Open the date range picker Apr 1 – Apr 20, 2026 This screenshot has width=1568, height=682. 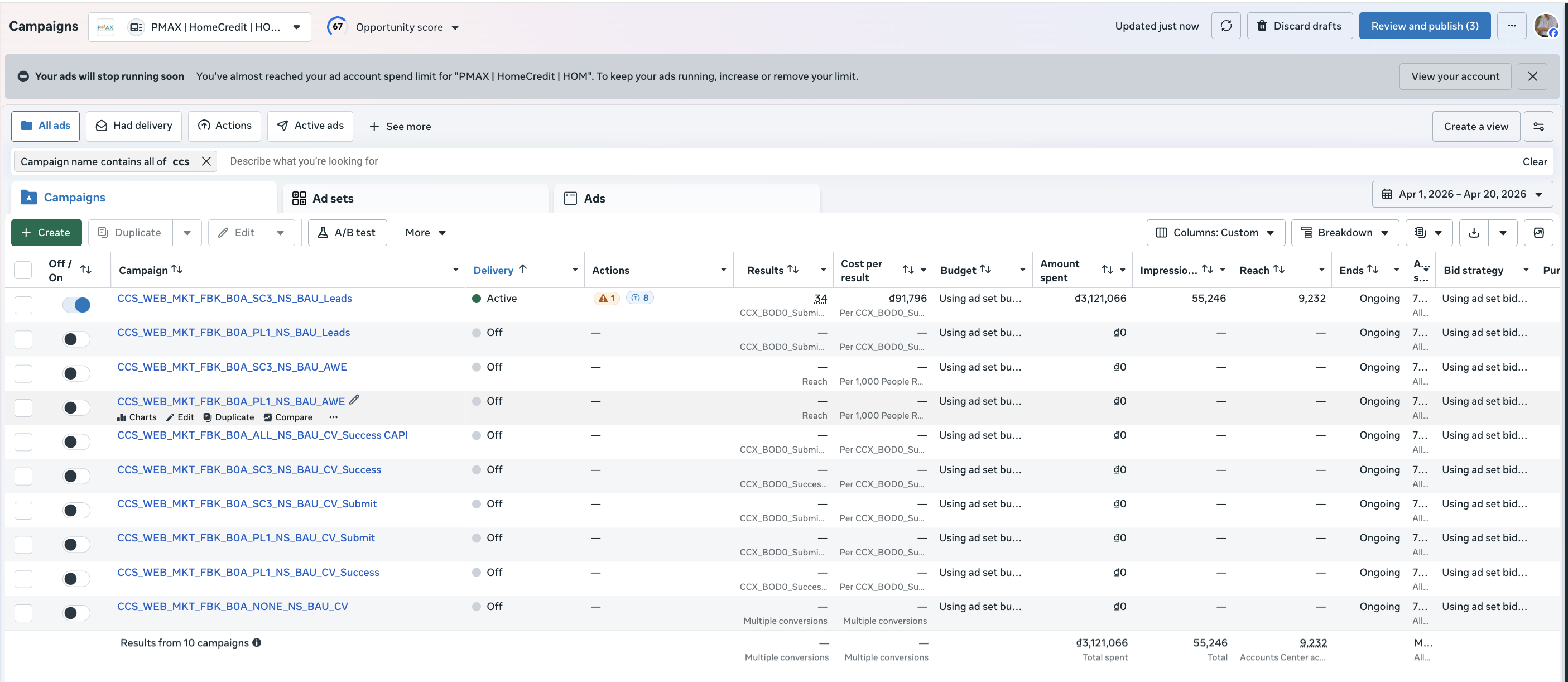point(1462,194)
